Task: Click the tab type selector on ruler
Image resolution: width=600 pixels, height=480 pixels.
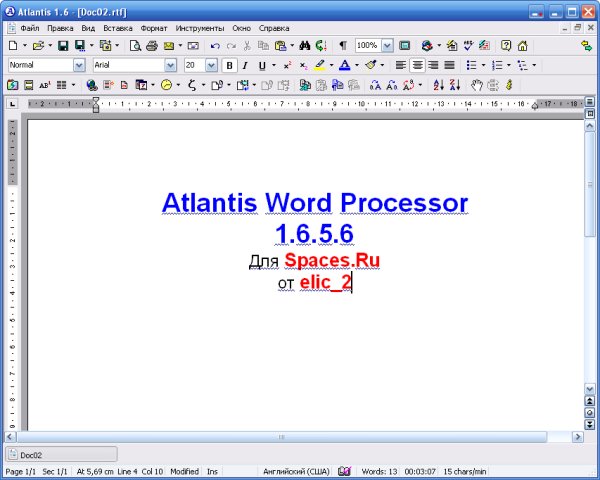Action: 13,104
